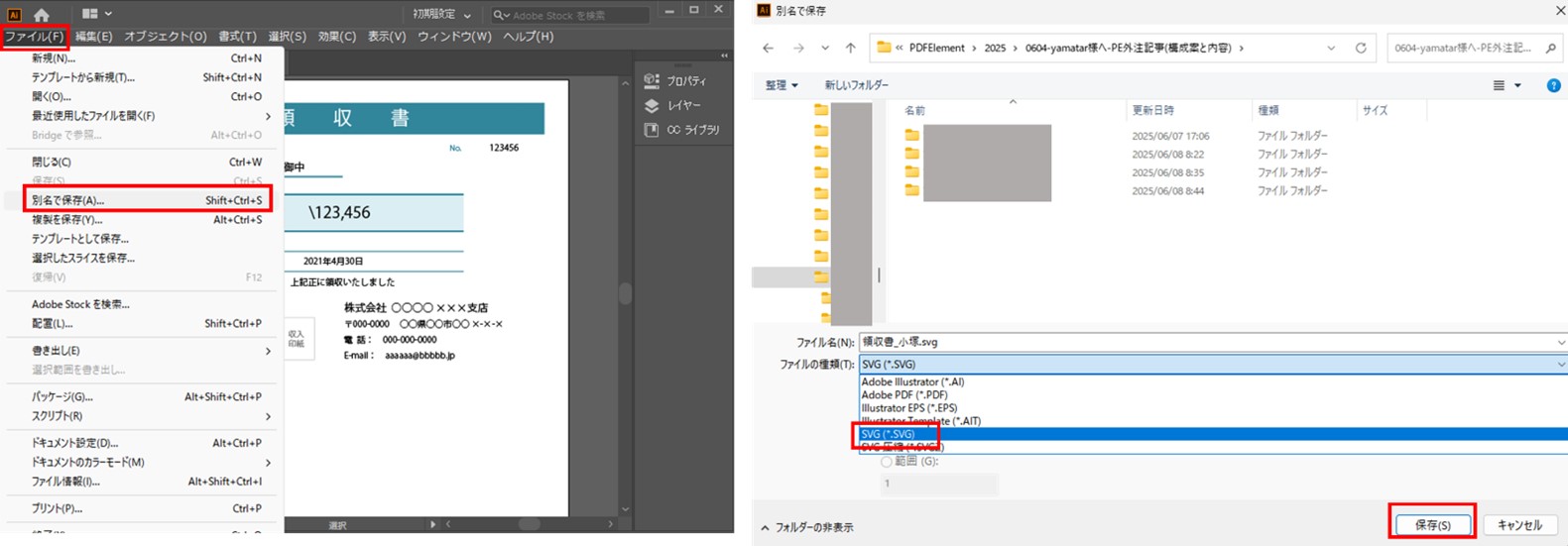Click the キャンセル button
The height and width of the screenshot is (546, 1568).
click(1519, 525)
